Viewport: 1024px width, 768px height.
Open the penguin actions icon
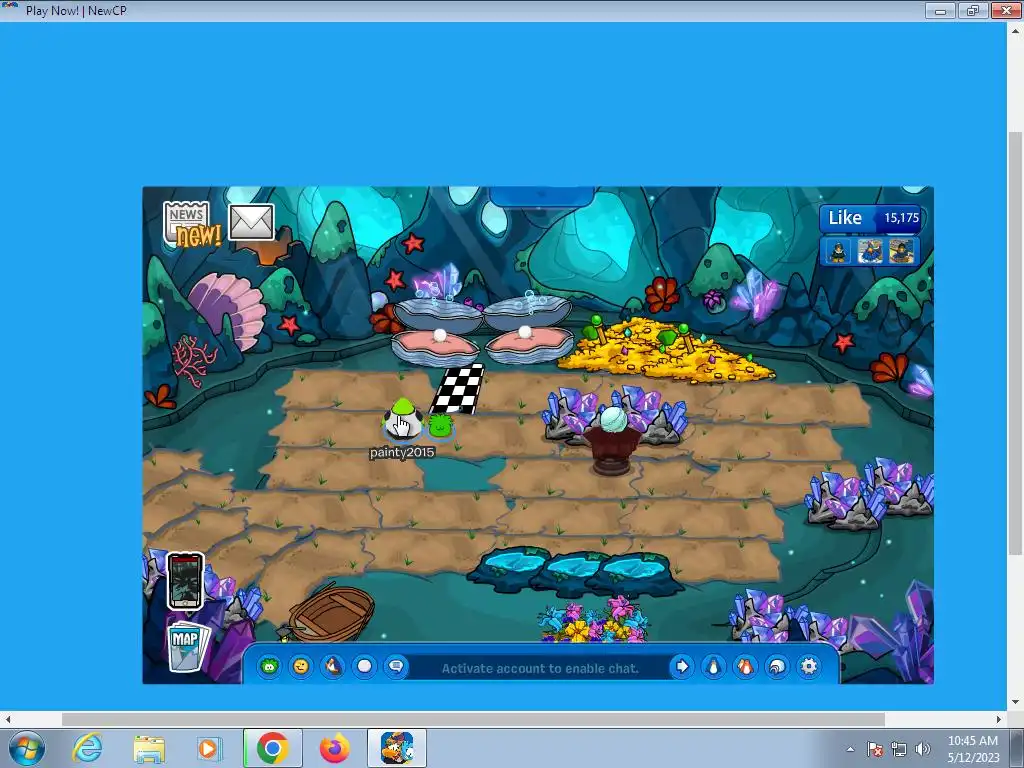pos(333,666)
